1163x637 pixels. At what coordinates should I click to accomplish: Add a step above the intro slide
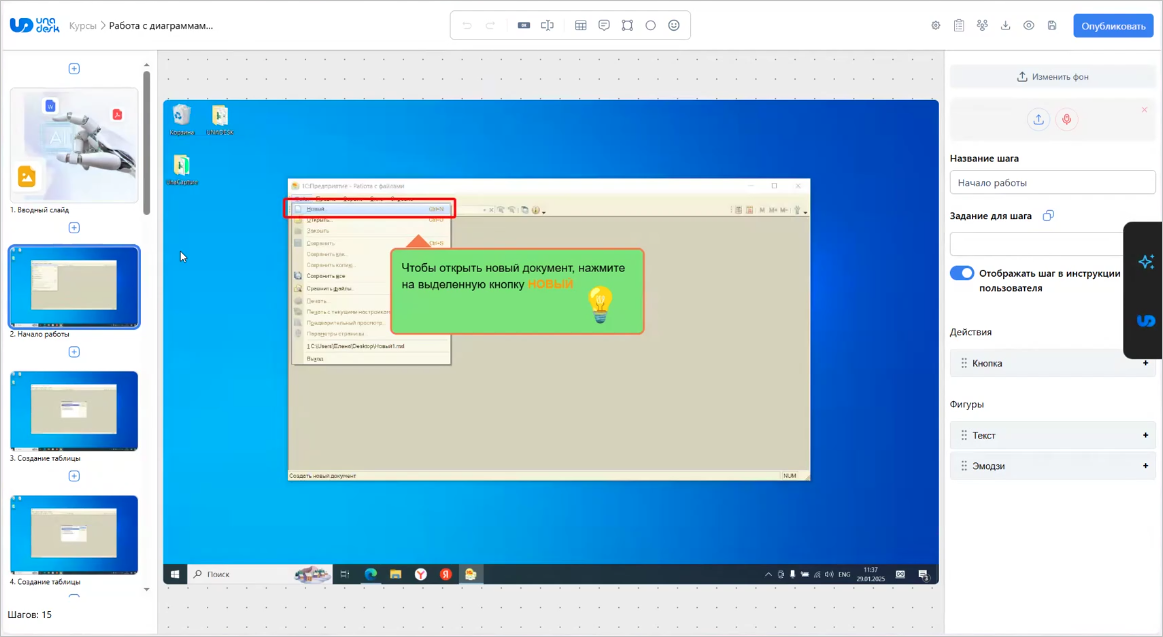(74, 68)
